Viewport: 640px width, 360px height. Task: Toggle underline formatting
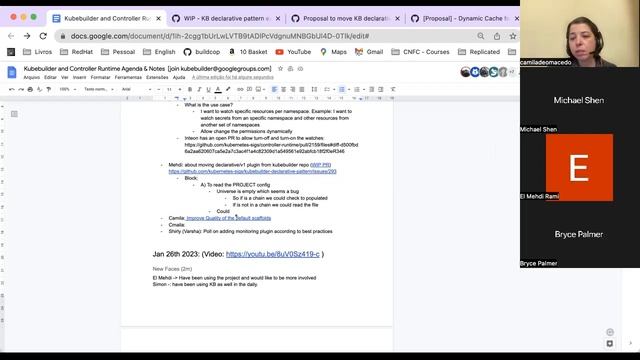coord(209,89)
